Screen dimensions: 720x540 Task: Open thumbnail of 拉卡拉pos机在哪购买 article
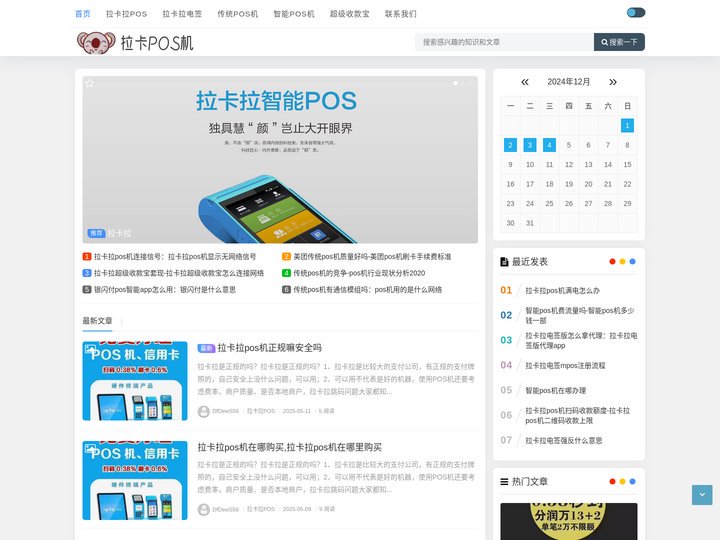(x=135, y=480)
